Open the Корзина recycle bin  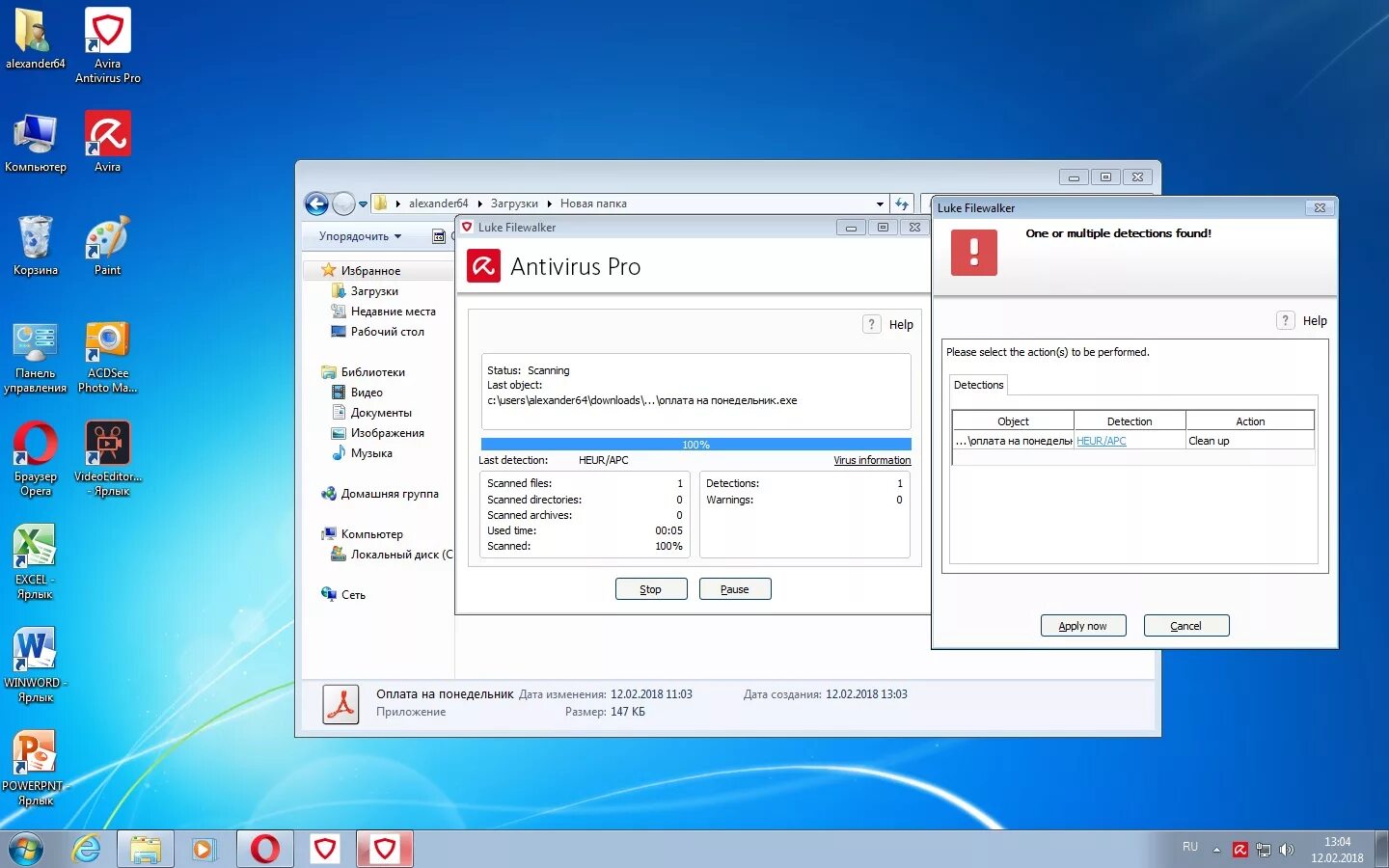(36, 245)
